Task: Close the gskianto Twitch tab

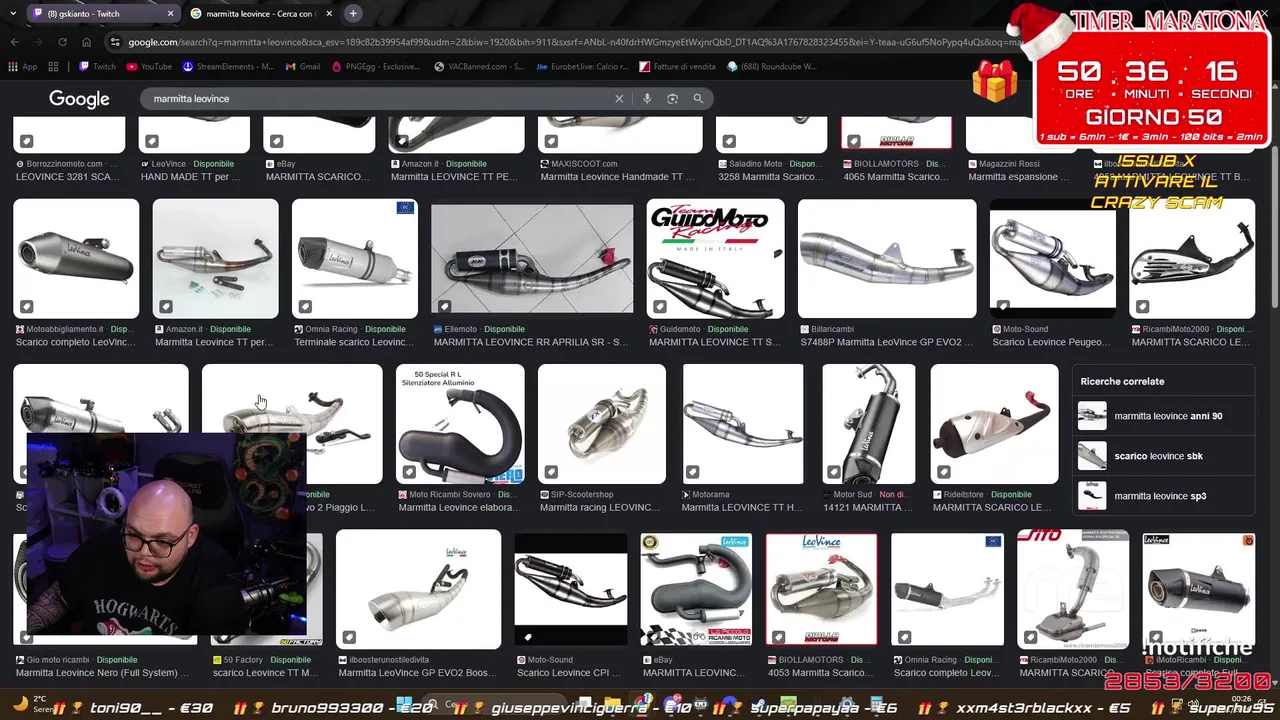Action: (170, 14)
